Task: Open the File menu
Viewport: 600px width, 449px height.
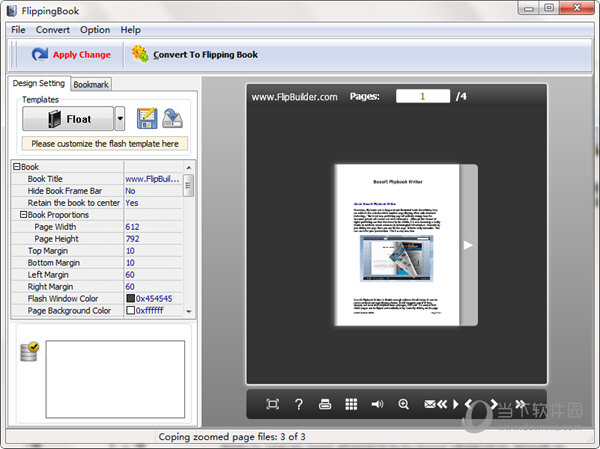Action: point(18,30)
